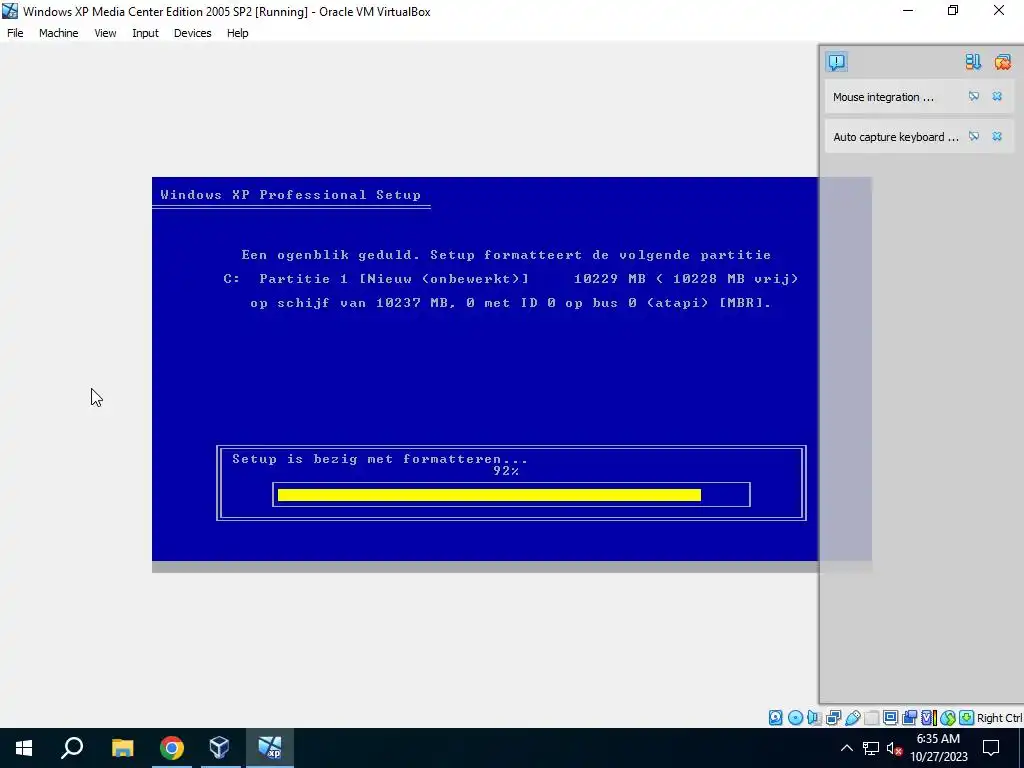Show hidden system tray icons

[846, 748]
